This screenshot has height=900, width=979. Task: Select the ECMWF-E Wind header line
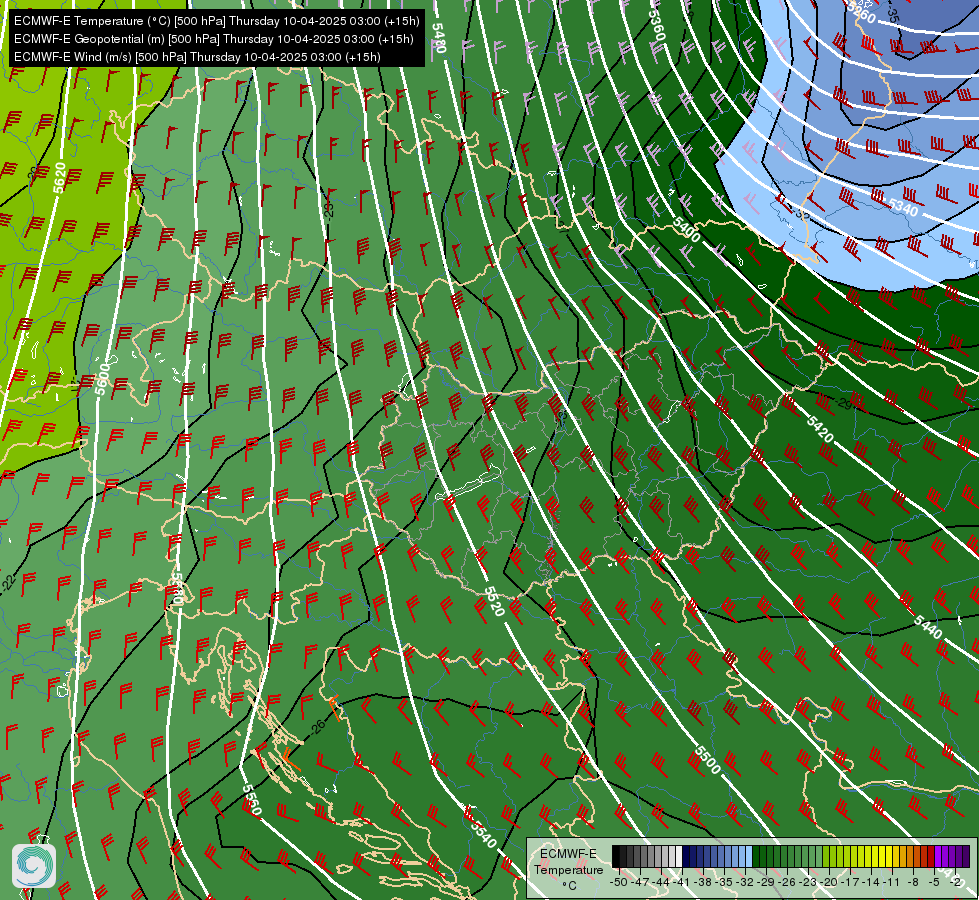click(x=197, y=57)
